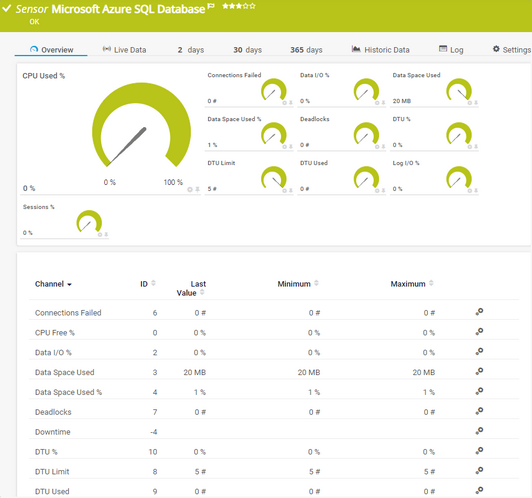The width and height of the screenshot is (532, 498).
Task: Open settings gear for Downtime row
Action: click(479, 431)
